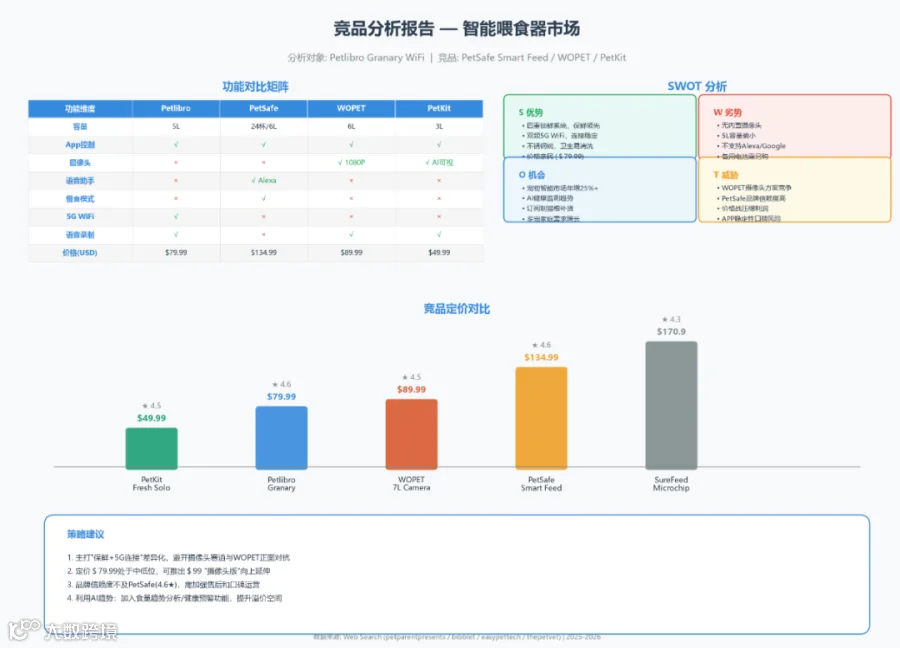Click the 策略建议 heading
The width and height of the screenshot is (900, 648).
click(86, 534)
